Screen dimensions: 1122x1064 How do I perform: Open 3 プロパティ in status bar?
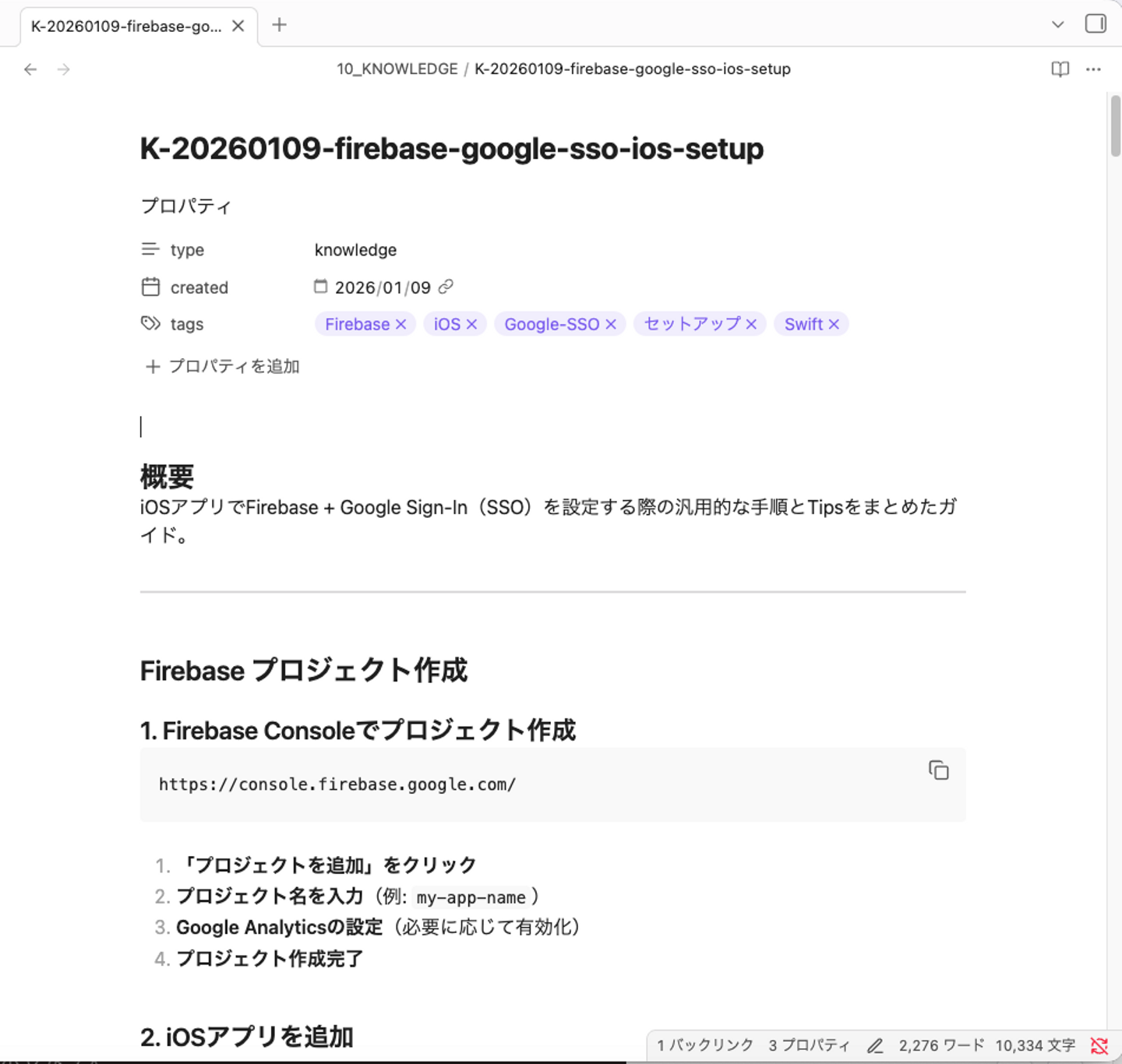pyautogui.click(x=809, y=1045)
